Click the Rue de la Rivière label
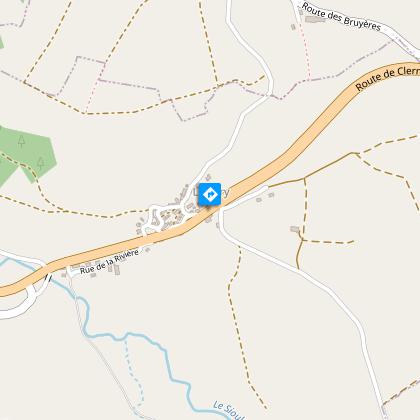The image size is (420, 420). 109,261
